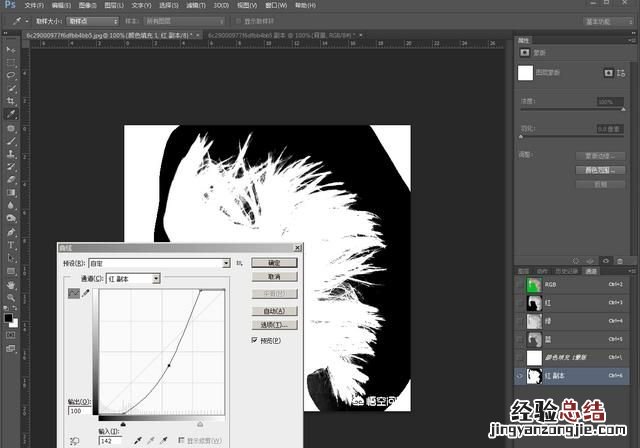This screenshot has width=640, height=448.
Task: Open the 图像 (Image) menu
Action: tap(89, 5)
